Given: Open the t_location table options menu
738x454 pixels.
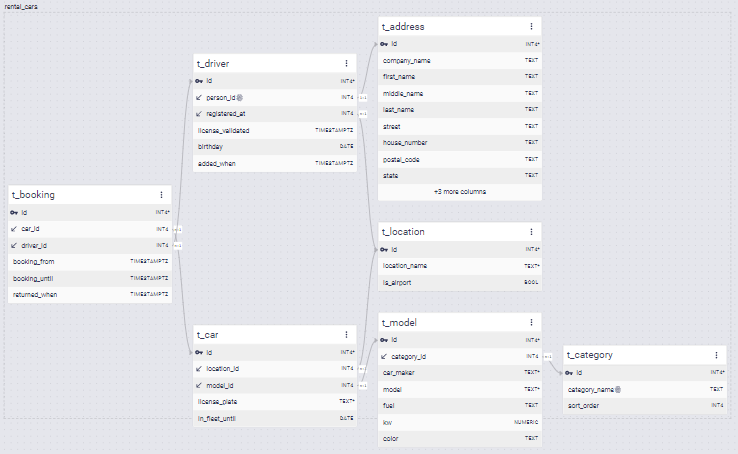Looking at the screenshot, I should pos(531,231).
